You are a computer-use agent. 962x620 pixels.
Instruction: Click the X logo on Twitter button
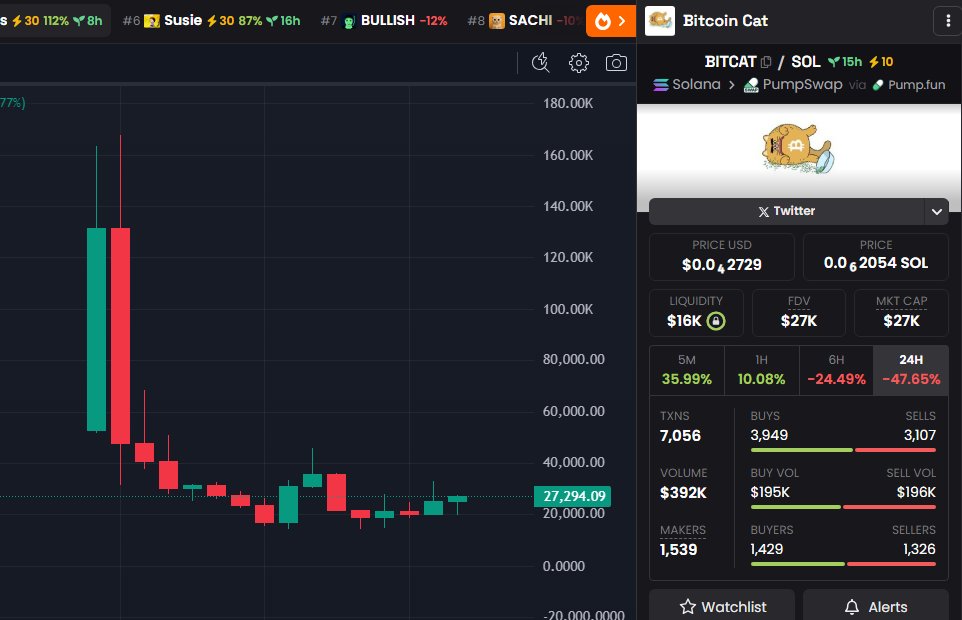tap(763, 212)
